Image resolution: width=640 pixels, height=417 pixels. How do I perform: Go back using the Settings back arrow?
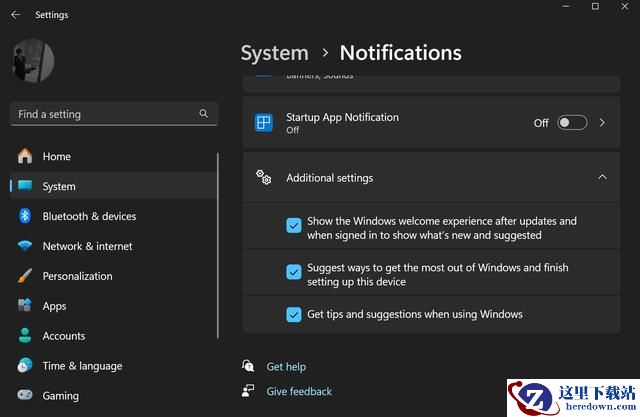pos(16,15)
